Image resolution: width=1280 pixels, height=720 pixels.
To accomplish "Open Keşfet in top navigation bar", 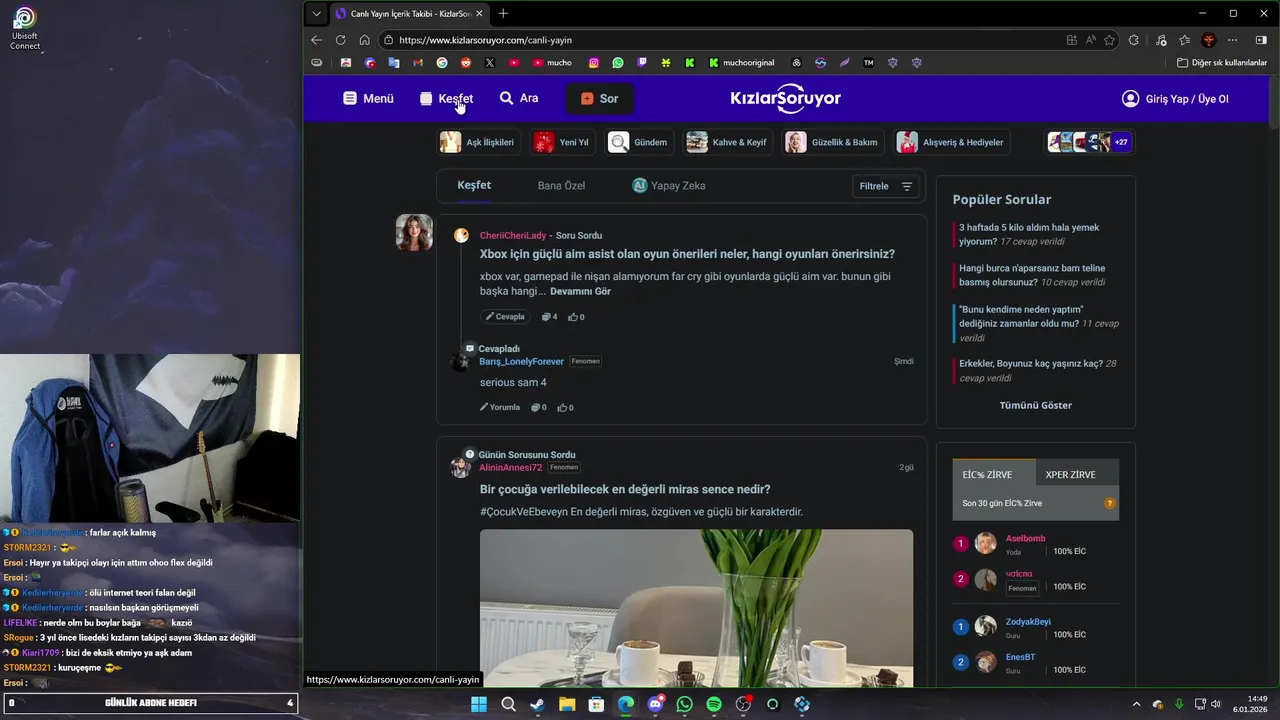I will pyautogui.click(x=446, y=99).
